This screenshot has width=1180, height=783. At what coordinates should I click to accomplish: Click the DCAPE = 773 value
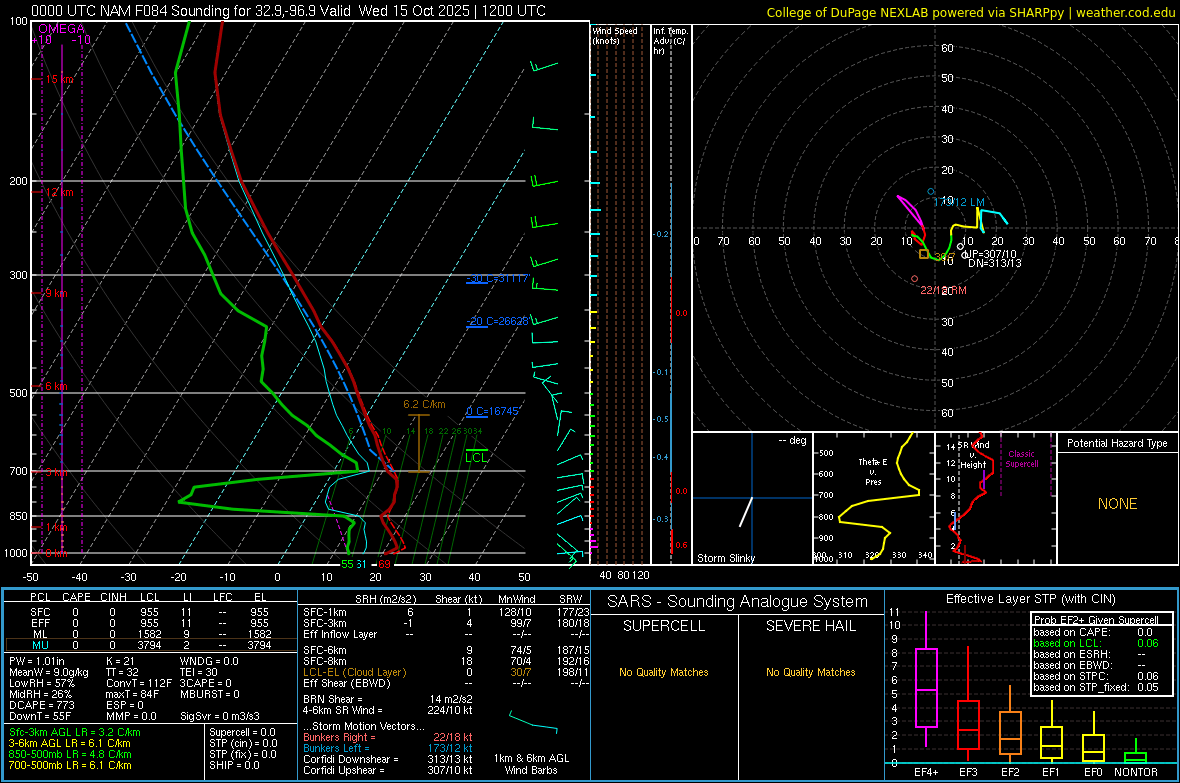tap(41, 705)
